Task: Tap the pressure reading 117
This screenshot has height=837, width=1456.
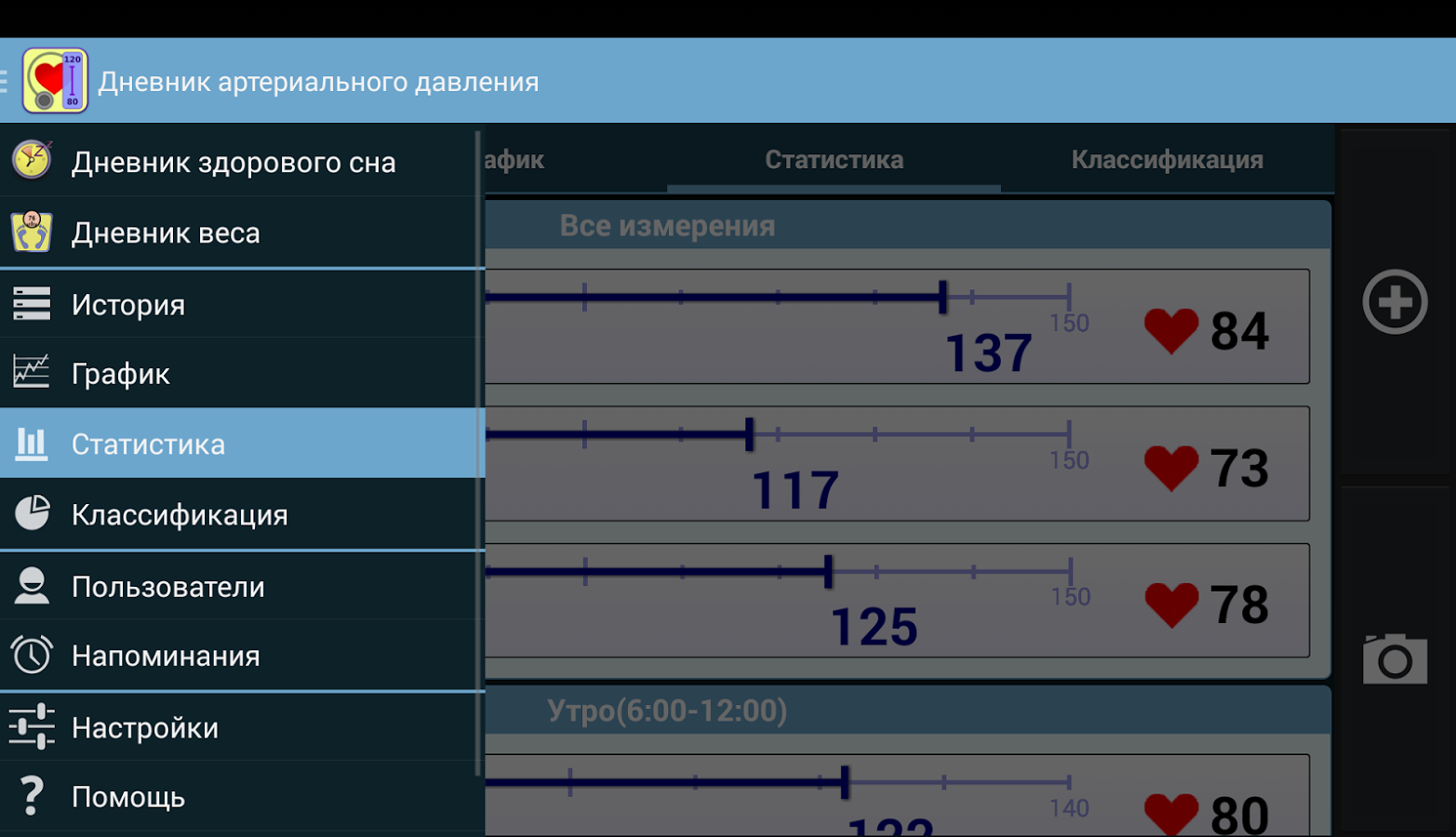Action: 795,490
